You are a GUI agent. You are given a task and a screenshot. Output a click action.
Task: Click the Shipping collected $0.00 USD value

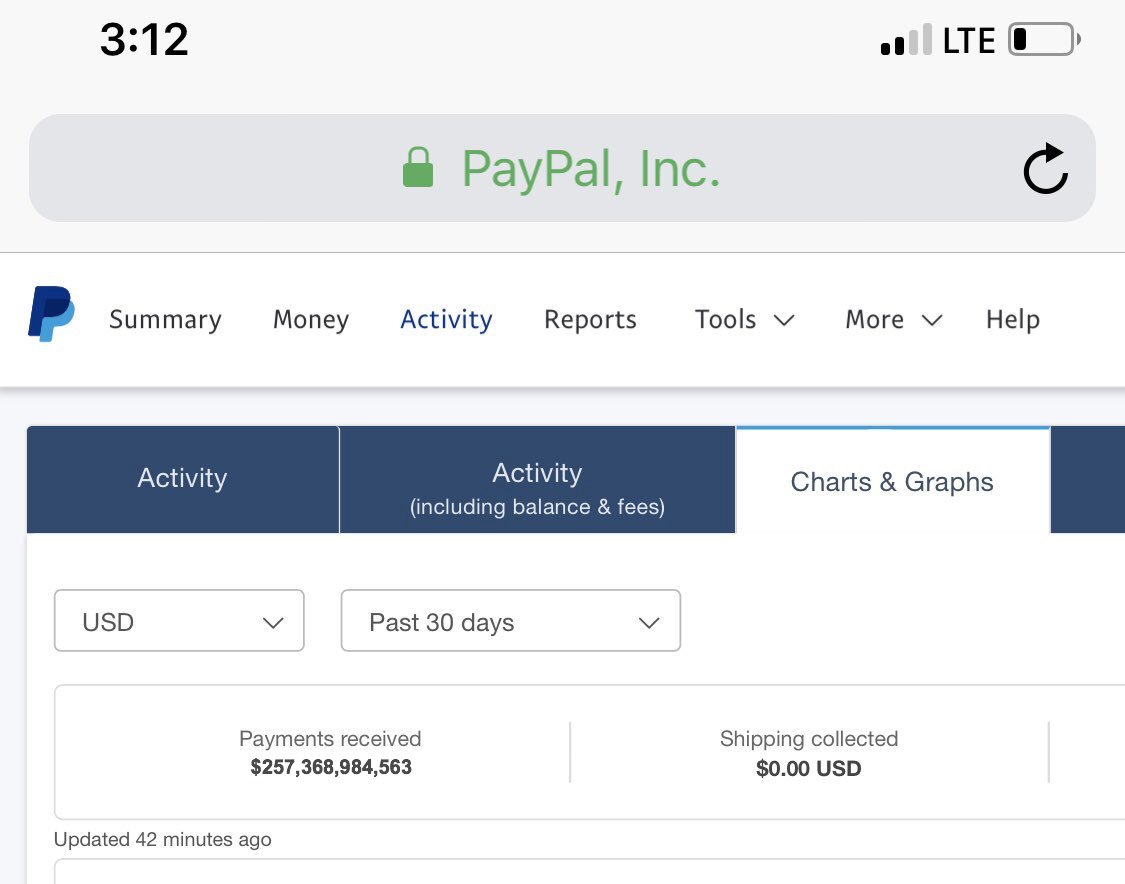click(x=809, y=768)
